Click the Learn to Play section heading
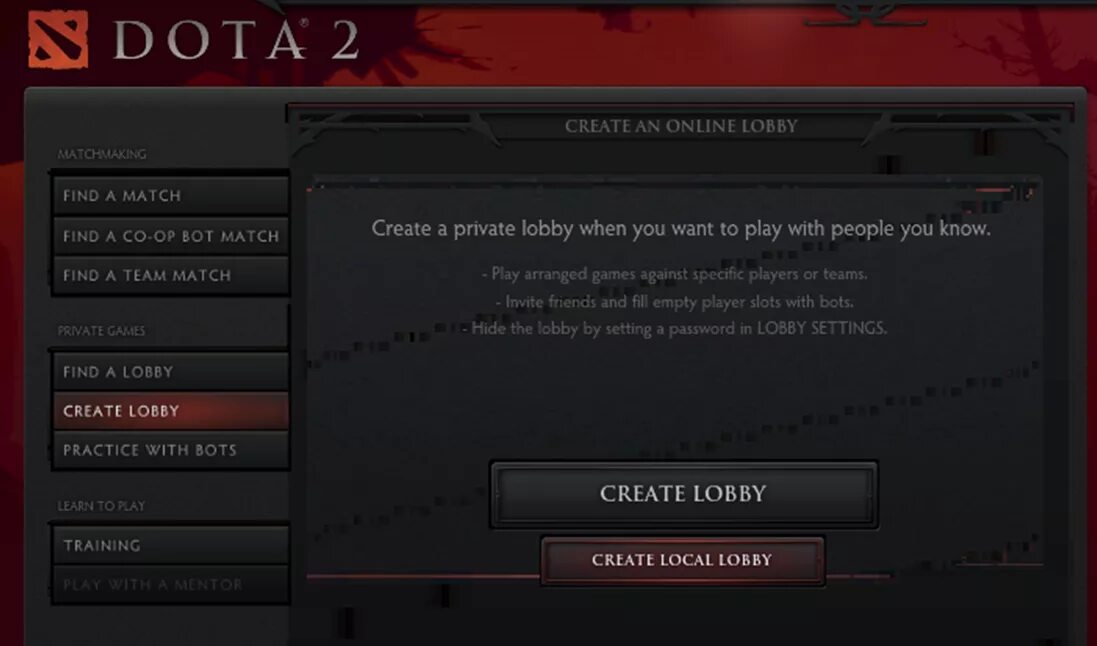 tap(101, 506)
